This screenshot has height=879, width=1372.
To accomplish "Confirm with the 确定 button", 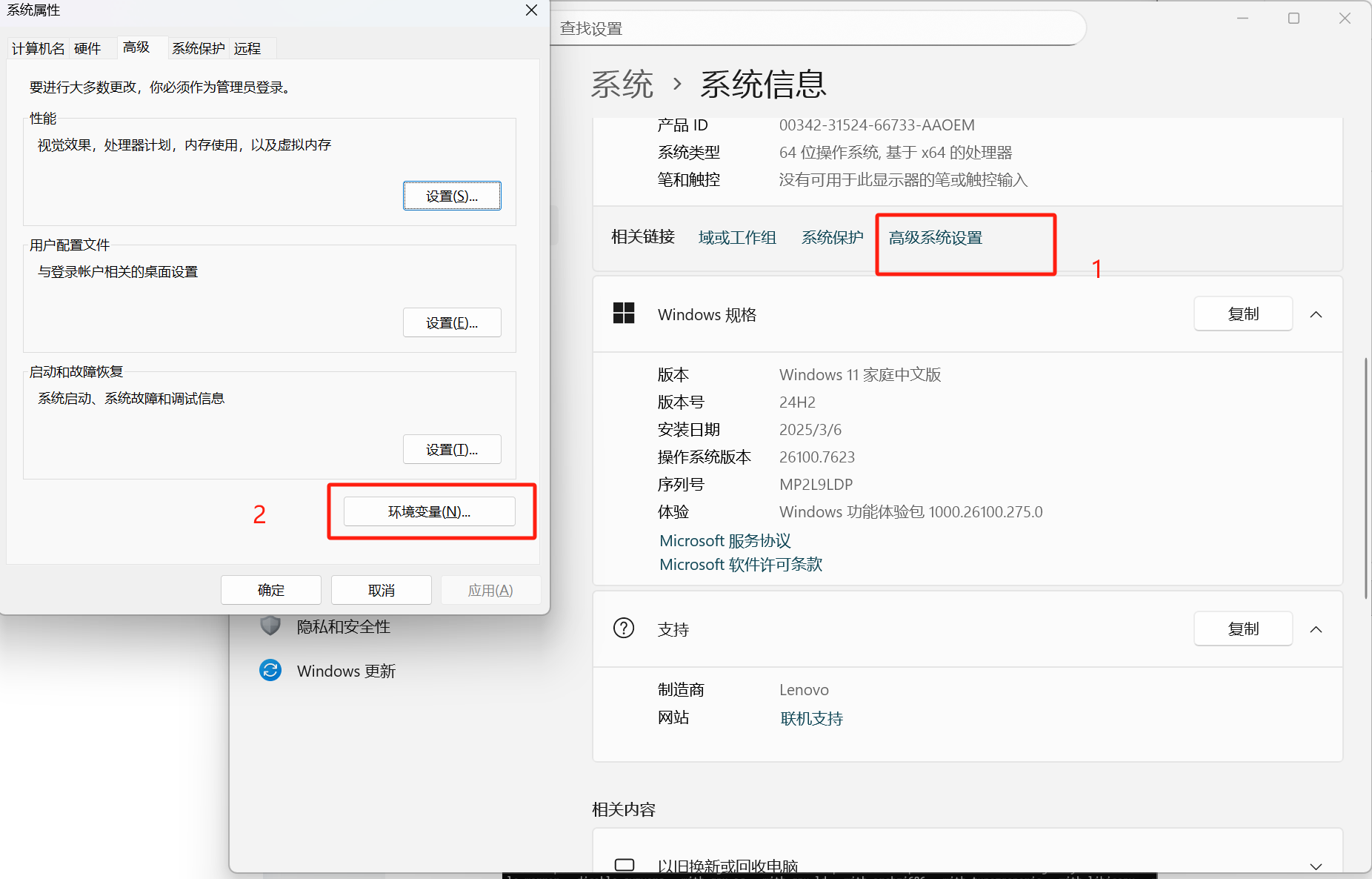I will 271,590.
